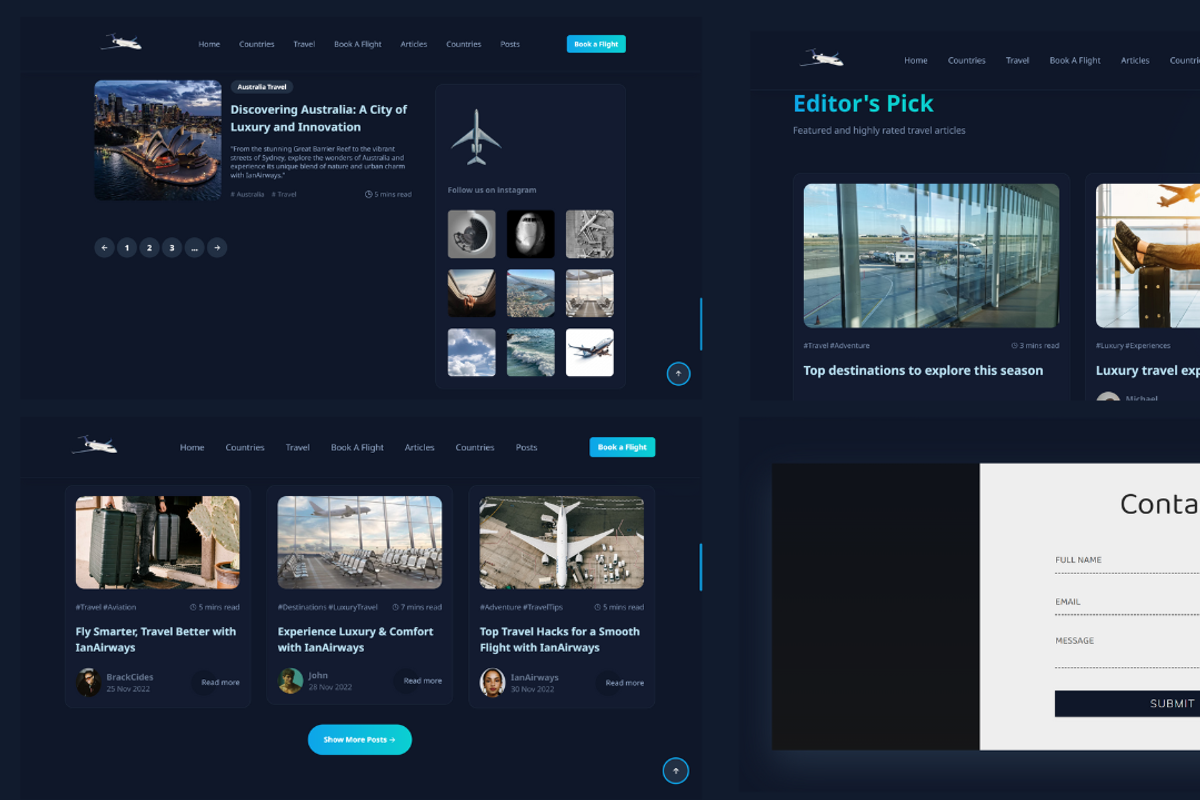Click the Show More Posts button
The image size is (1200, 800).
[x=360, y=739]
